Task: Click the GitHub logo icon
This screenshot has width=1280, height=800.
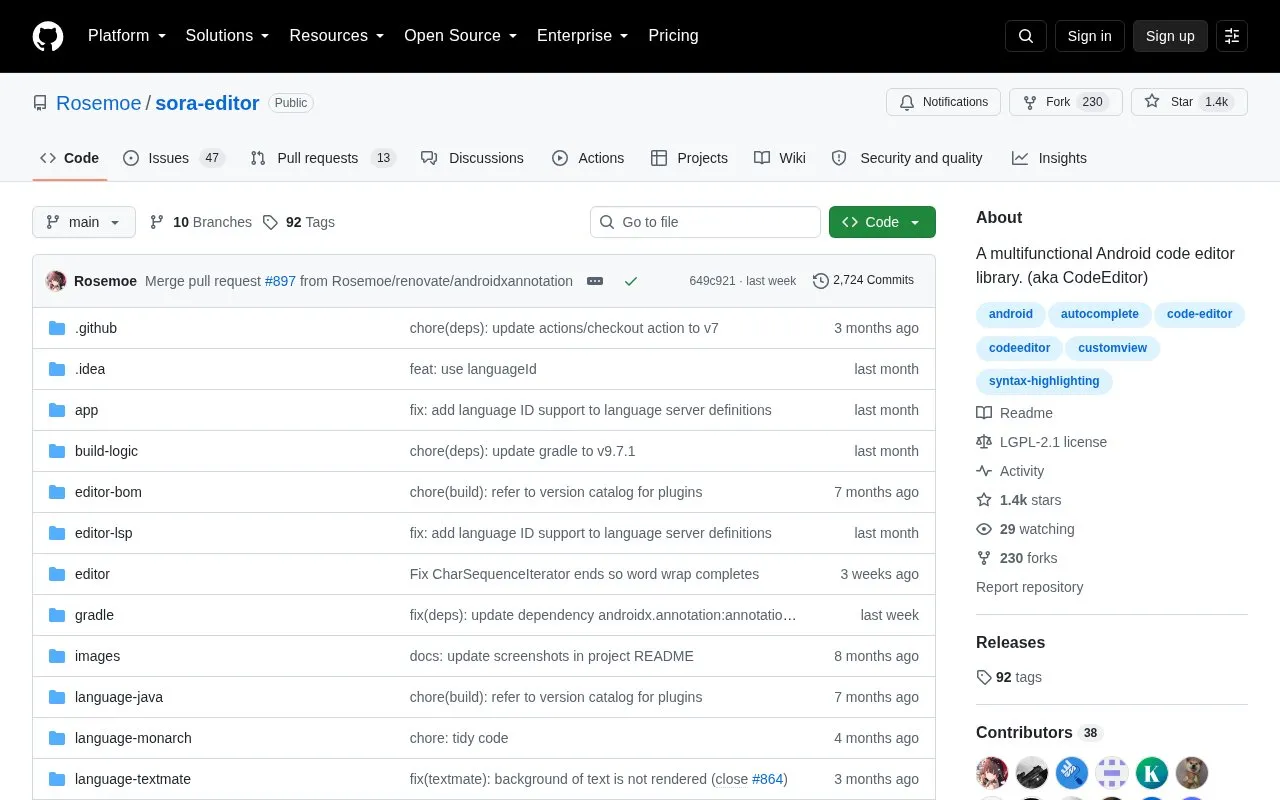Action: (x=48, y=36)
